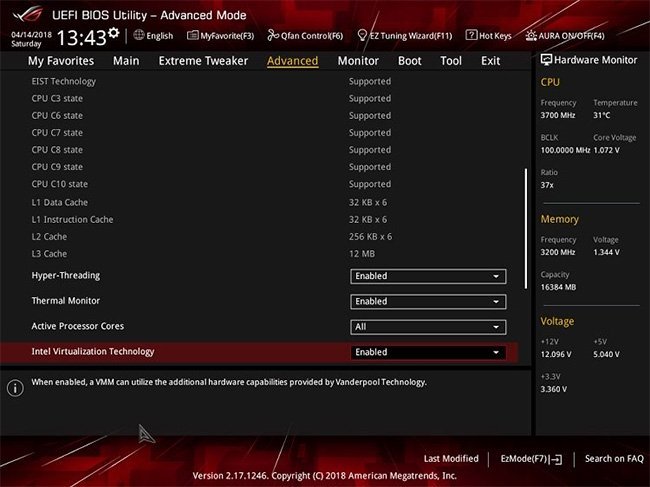Change language via English button

coord(153,36)
